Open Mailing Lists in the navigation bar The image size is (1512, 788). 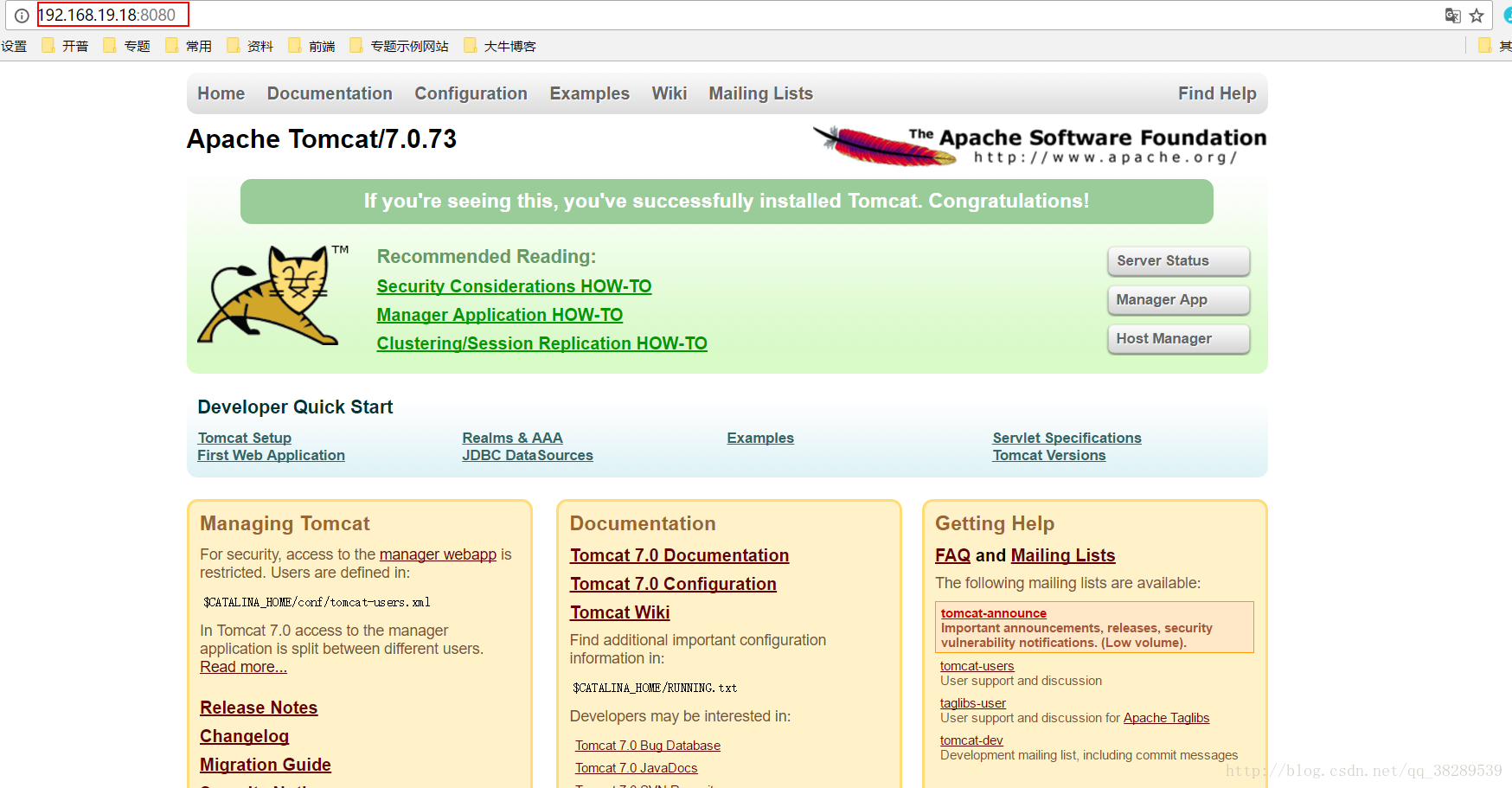(760, 93)
